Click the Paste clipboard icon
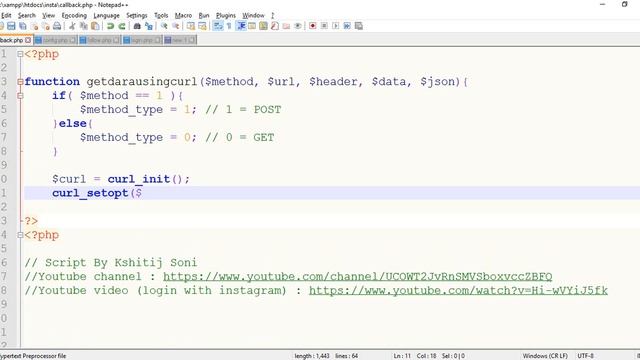This screenshot has width=640, height=360. pos(95,26)
